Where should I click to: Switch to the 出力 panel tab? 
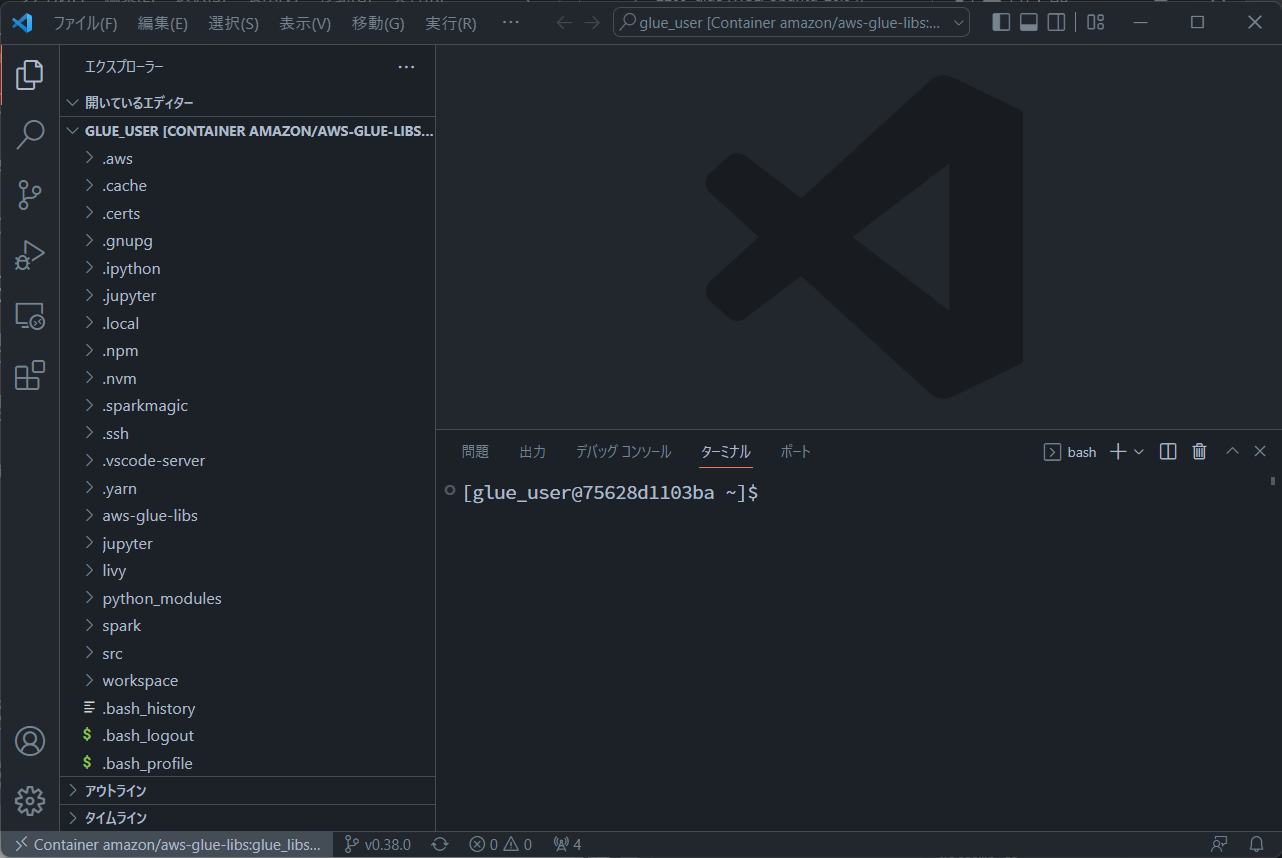(x=532, y=452)
